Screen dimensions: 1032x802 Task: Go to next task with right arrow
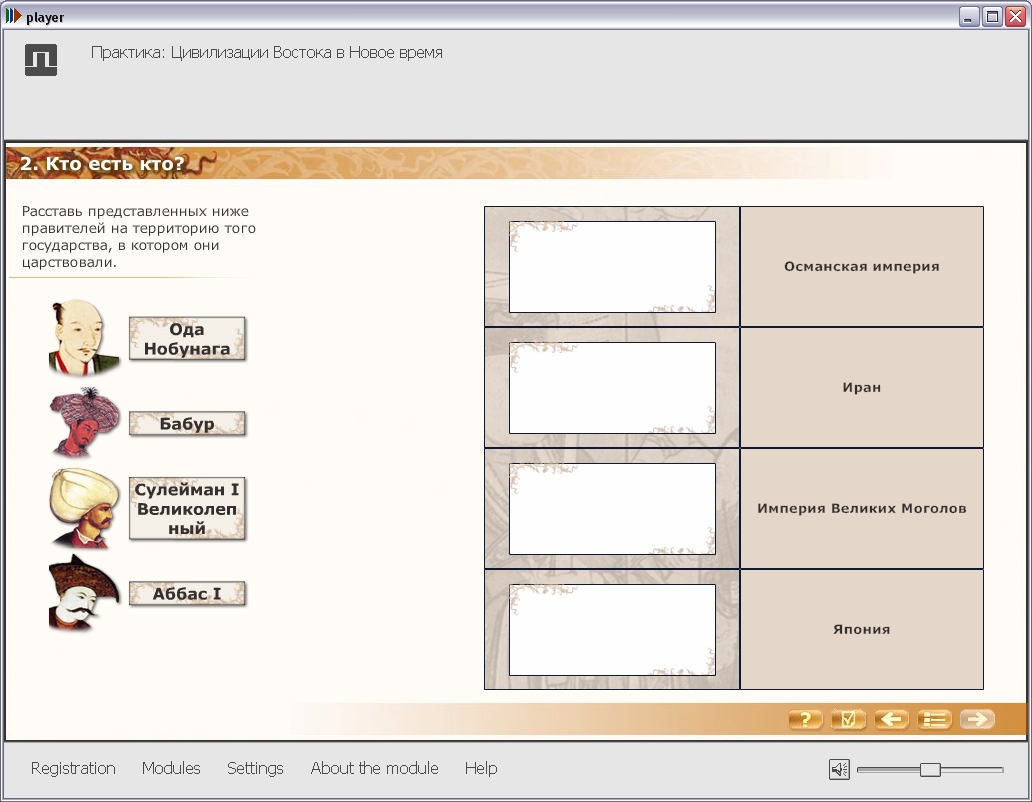[x=977, y=719]
